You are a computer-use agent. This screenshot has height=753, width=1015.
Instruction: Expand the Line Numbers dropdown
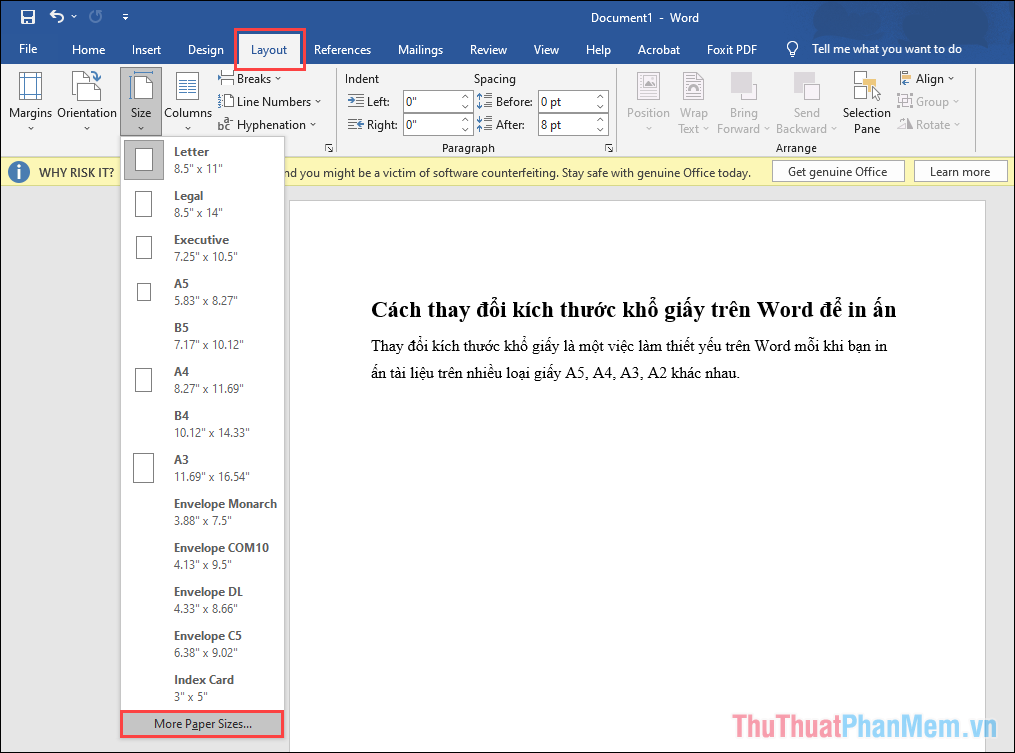tap(270, 101)
